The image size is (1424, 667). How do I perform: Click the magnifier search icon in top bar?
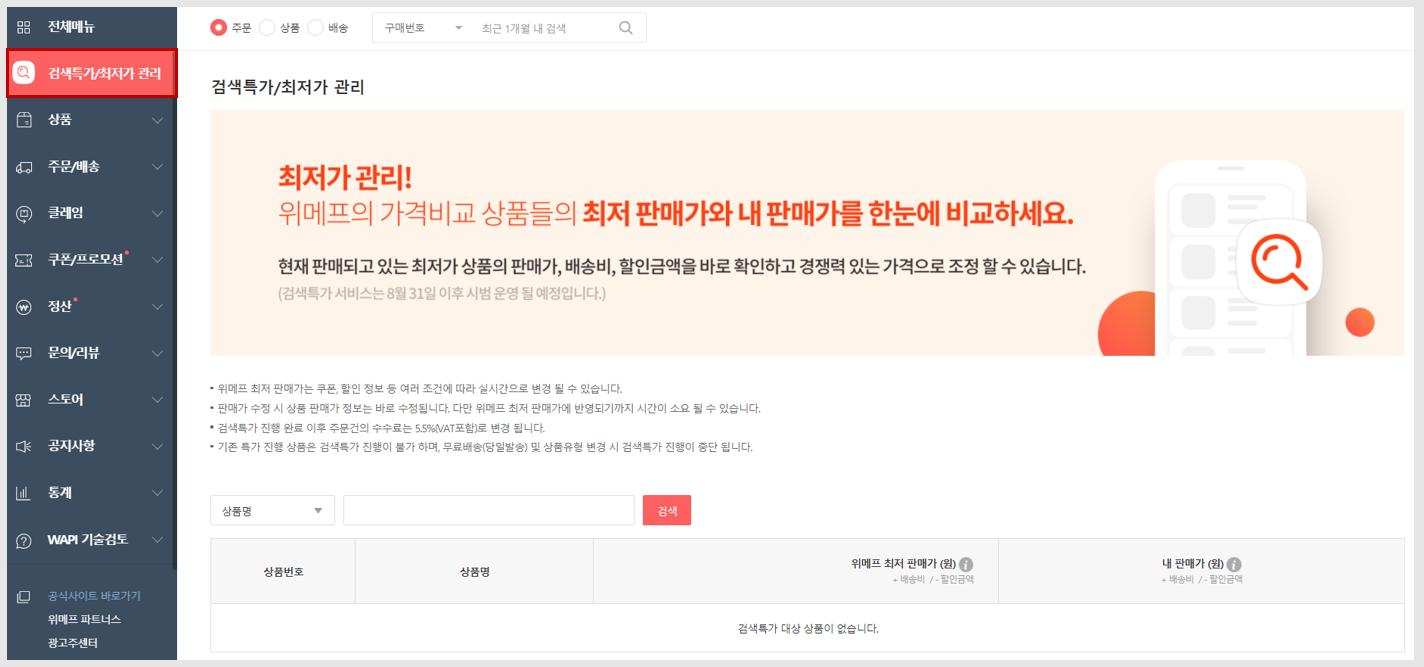point(626,28)
